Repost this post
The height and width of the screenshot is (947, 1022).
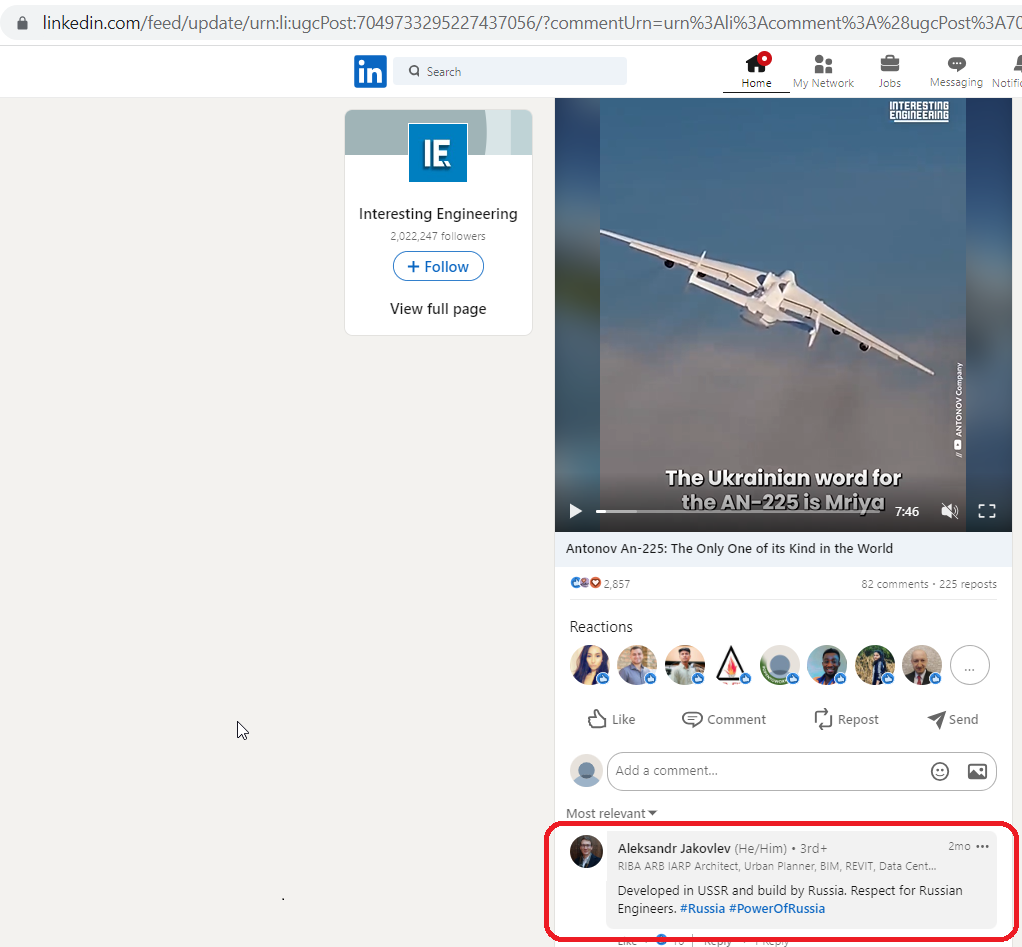click(x=846, y=720)
